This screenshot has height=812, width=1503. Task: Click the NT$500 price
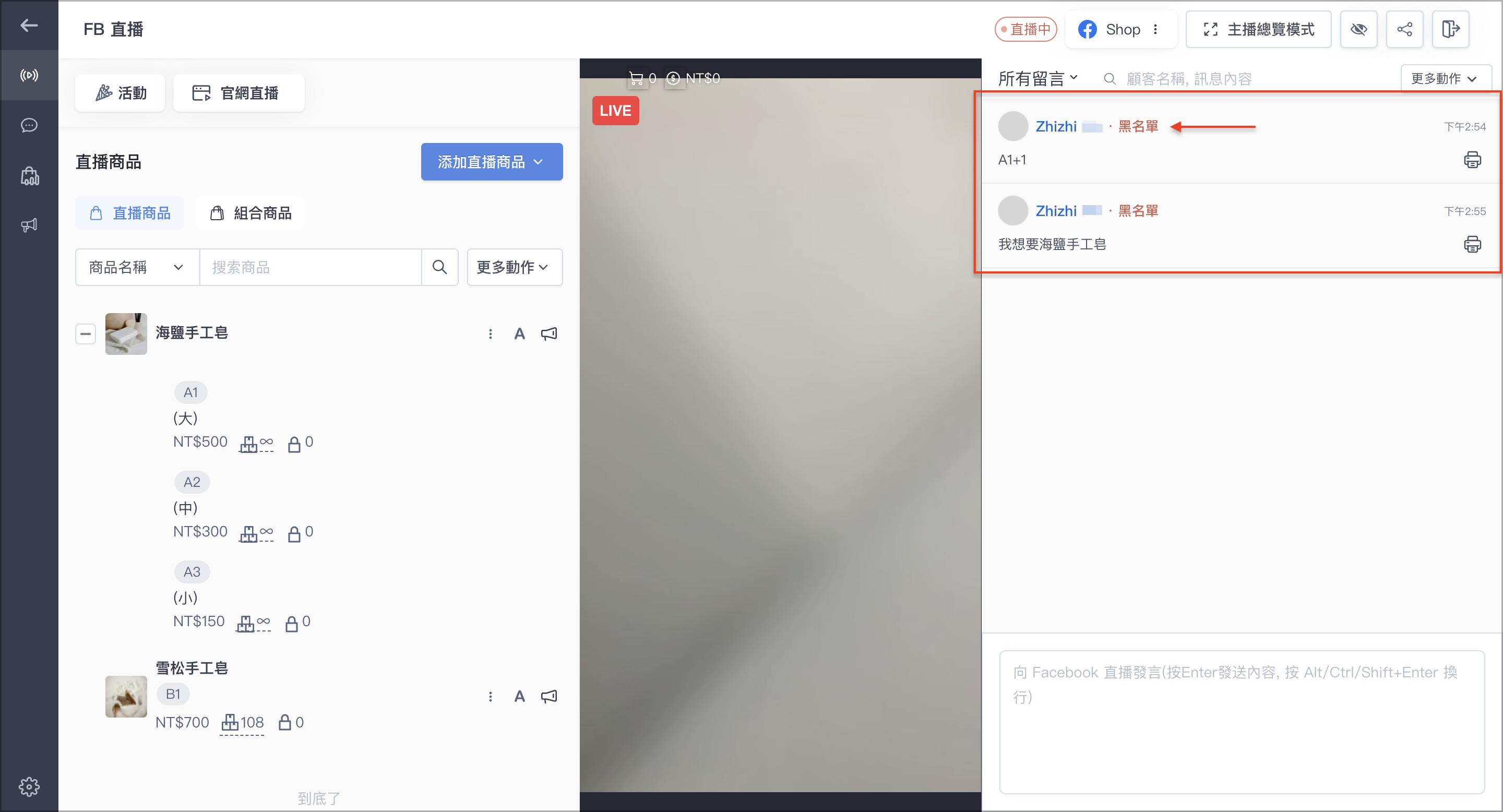click(200, 442)
